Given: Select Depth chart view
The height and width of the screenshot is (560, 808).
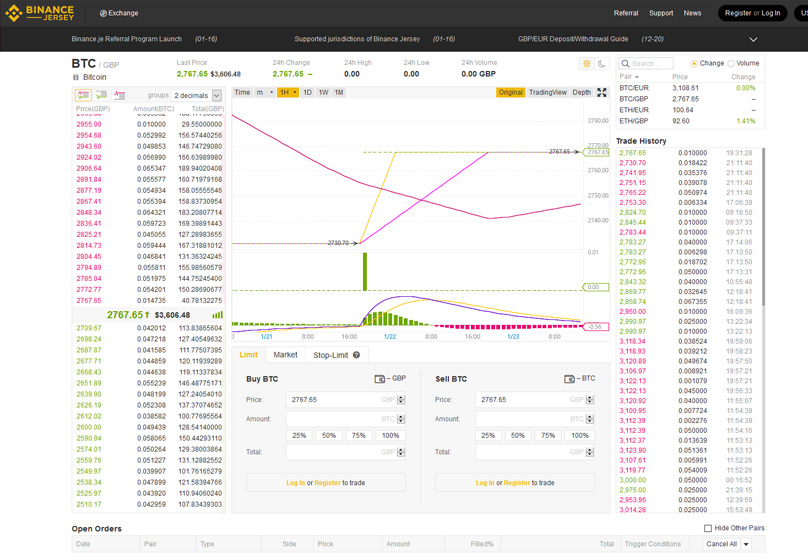Looking at the screenshot, I should pyautogui.click(x=582, y=92).
